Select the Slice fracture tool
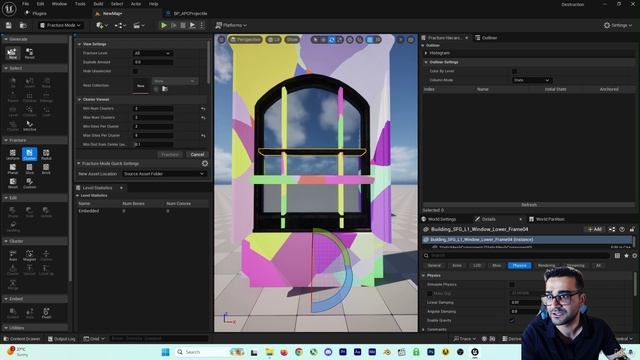Screen dimensions: 640x360 (x=29, y=169)
